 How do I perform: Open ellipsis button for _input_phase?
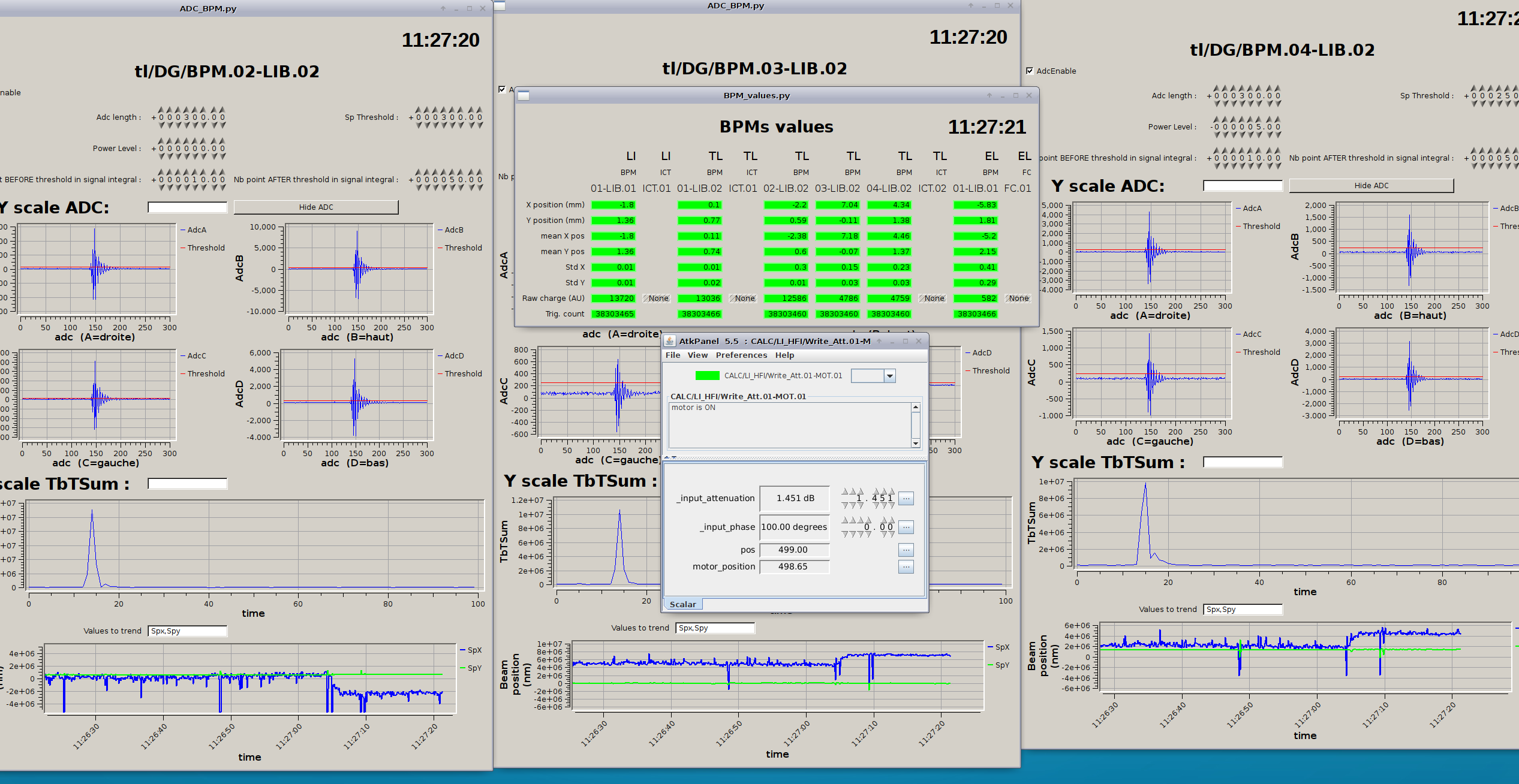coord(906,527)
